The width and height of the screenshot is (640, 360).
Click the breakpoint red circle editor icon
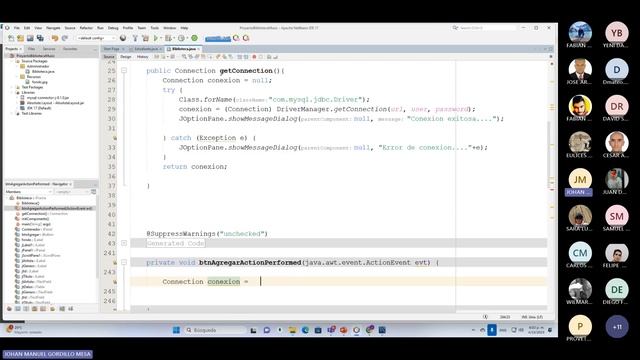coord(254,57)
